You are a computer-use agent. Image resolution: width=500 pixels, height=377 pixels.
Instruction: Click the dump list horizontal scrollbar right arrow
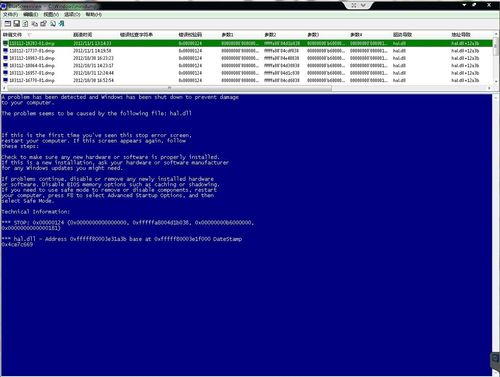(489, 88)
